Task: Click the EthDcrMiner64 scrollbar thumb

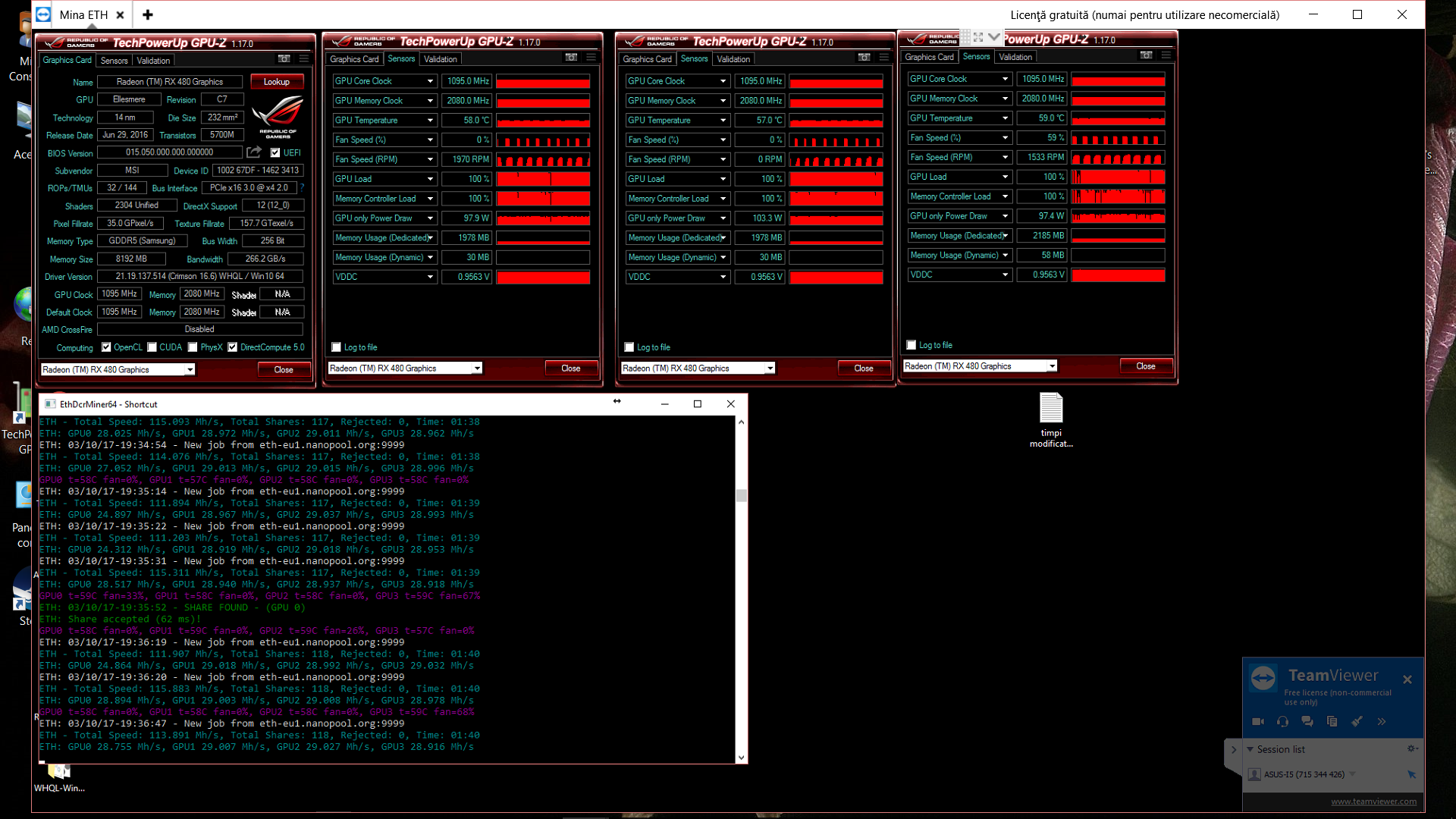Action: point(742,496)
